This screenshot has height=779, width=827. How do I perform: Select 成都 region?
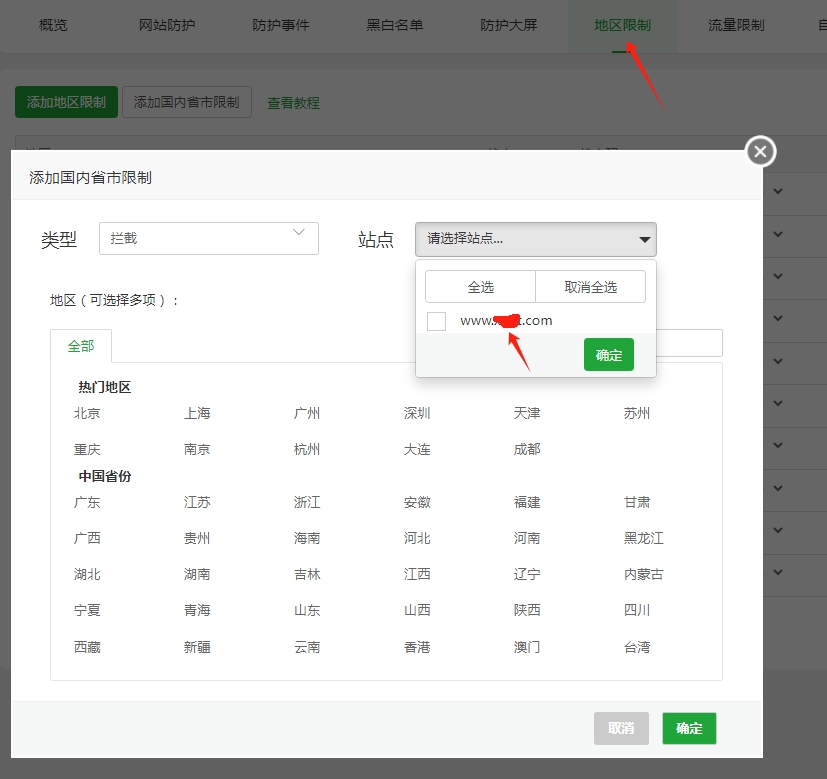(527, 449)
